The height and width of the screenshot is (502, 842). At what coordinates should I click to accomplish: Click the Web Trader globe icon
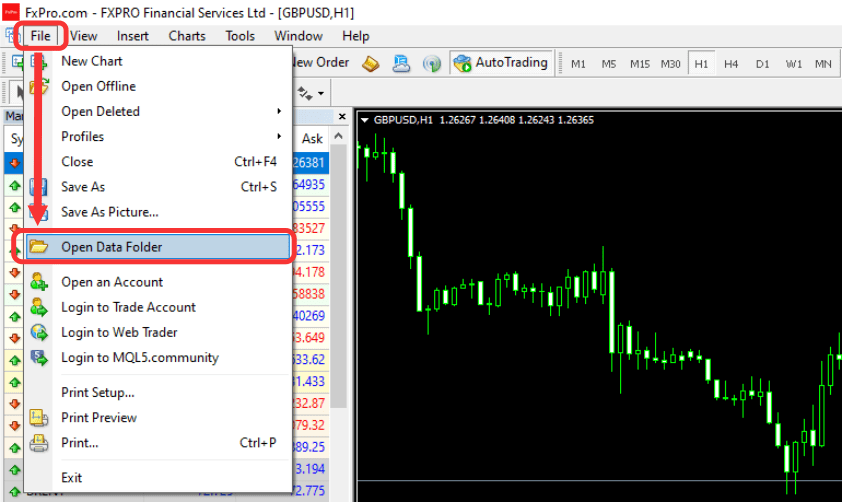point(39,332)
